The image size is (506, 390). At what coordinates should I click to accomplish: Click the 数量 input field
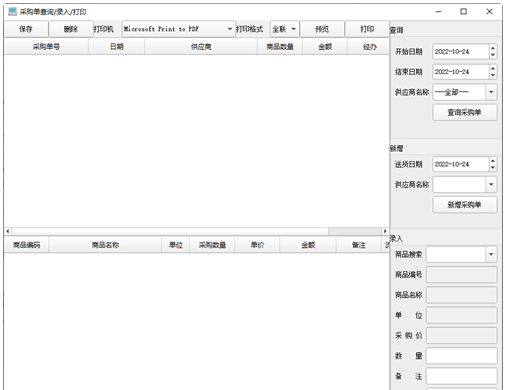coord(462,356)
